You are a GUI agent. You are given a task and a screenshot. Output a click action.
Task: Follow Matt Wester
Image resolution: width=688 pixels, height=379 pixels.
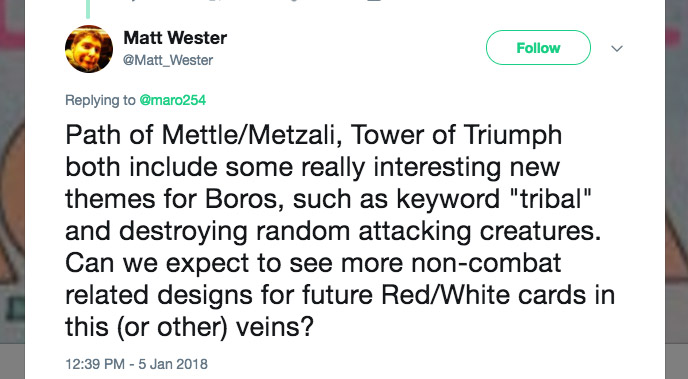coord(538,47)
